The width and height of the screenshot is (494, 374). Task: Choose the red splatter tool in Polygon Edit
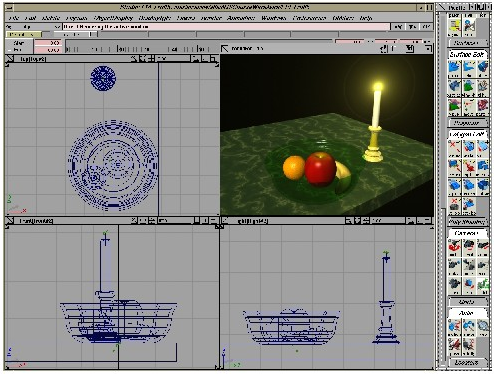(x=468, y=168)
